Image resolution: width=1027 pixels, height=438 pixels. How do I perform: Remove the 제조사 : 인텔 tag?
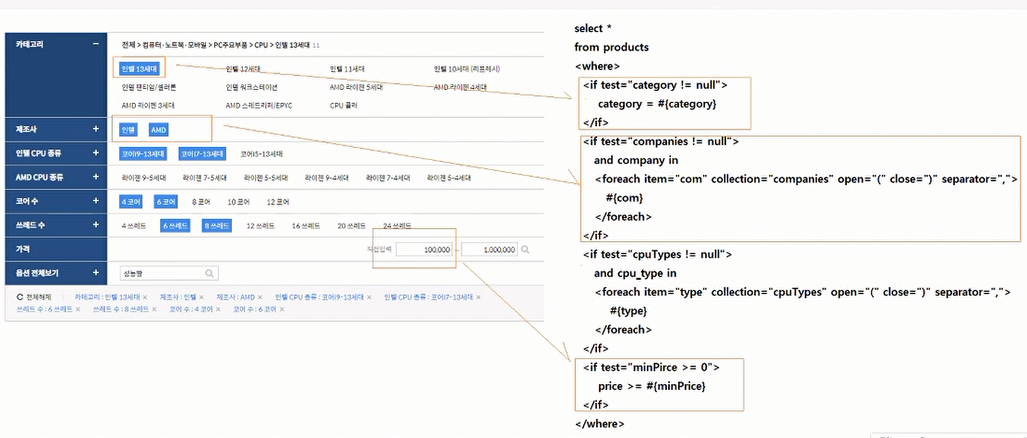(x=201, y=297)
